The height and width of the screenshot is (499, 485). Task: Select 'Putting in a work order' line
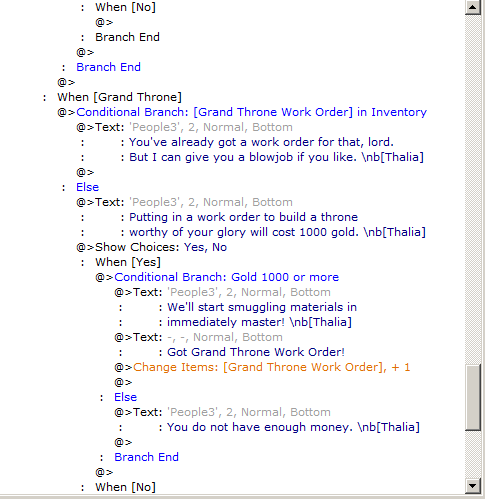243,217
